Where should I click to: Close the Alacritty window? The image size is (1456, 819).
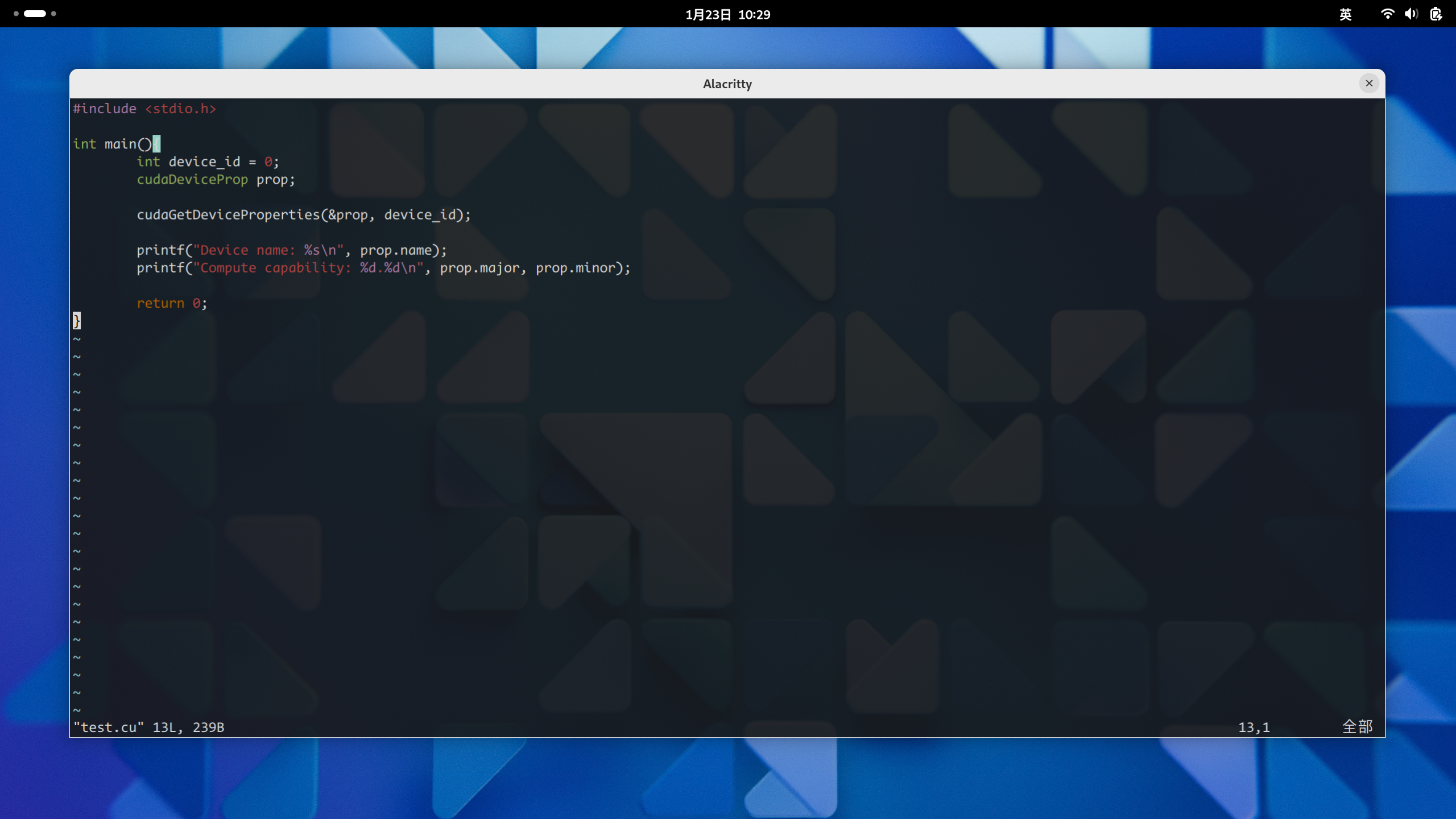[1369, 83]
